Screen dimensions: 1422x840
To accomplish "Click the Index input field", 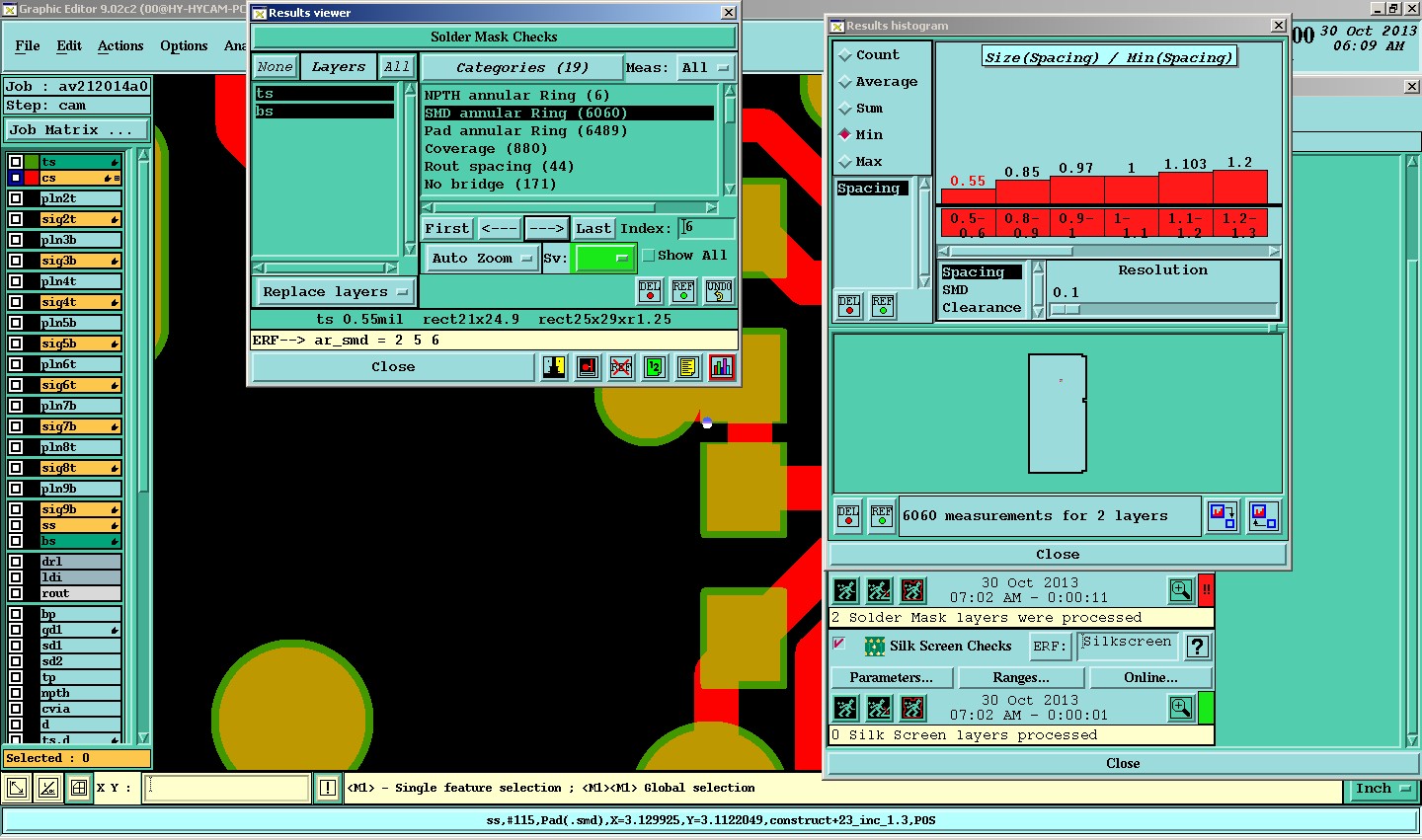I will point(707,229).
